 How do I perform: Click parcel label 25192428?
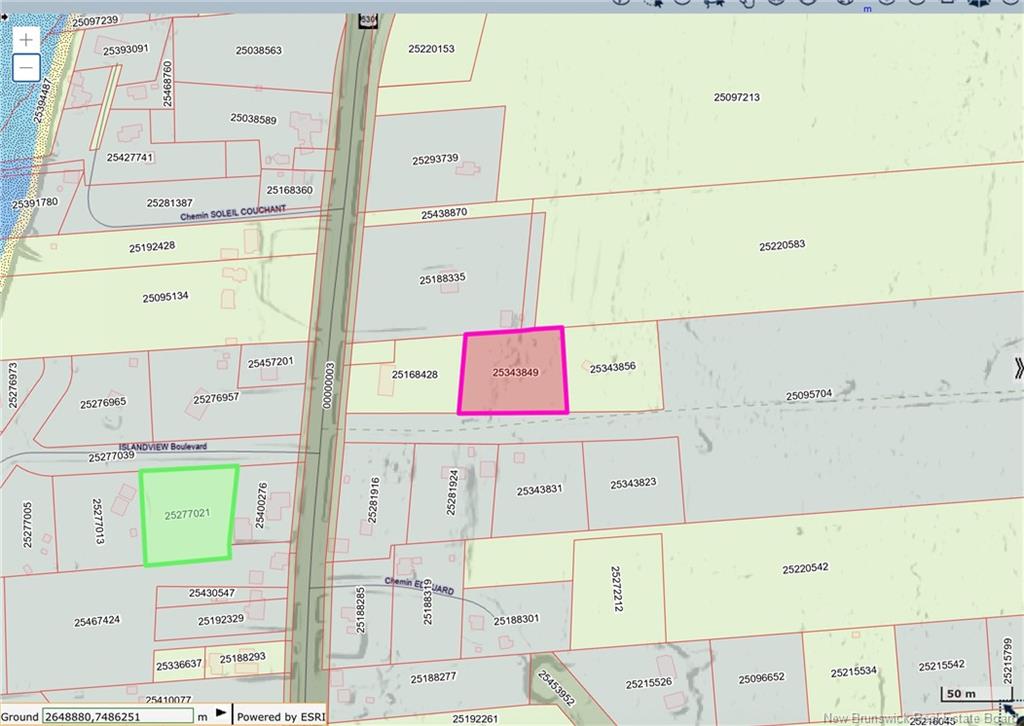152,247
